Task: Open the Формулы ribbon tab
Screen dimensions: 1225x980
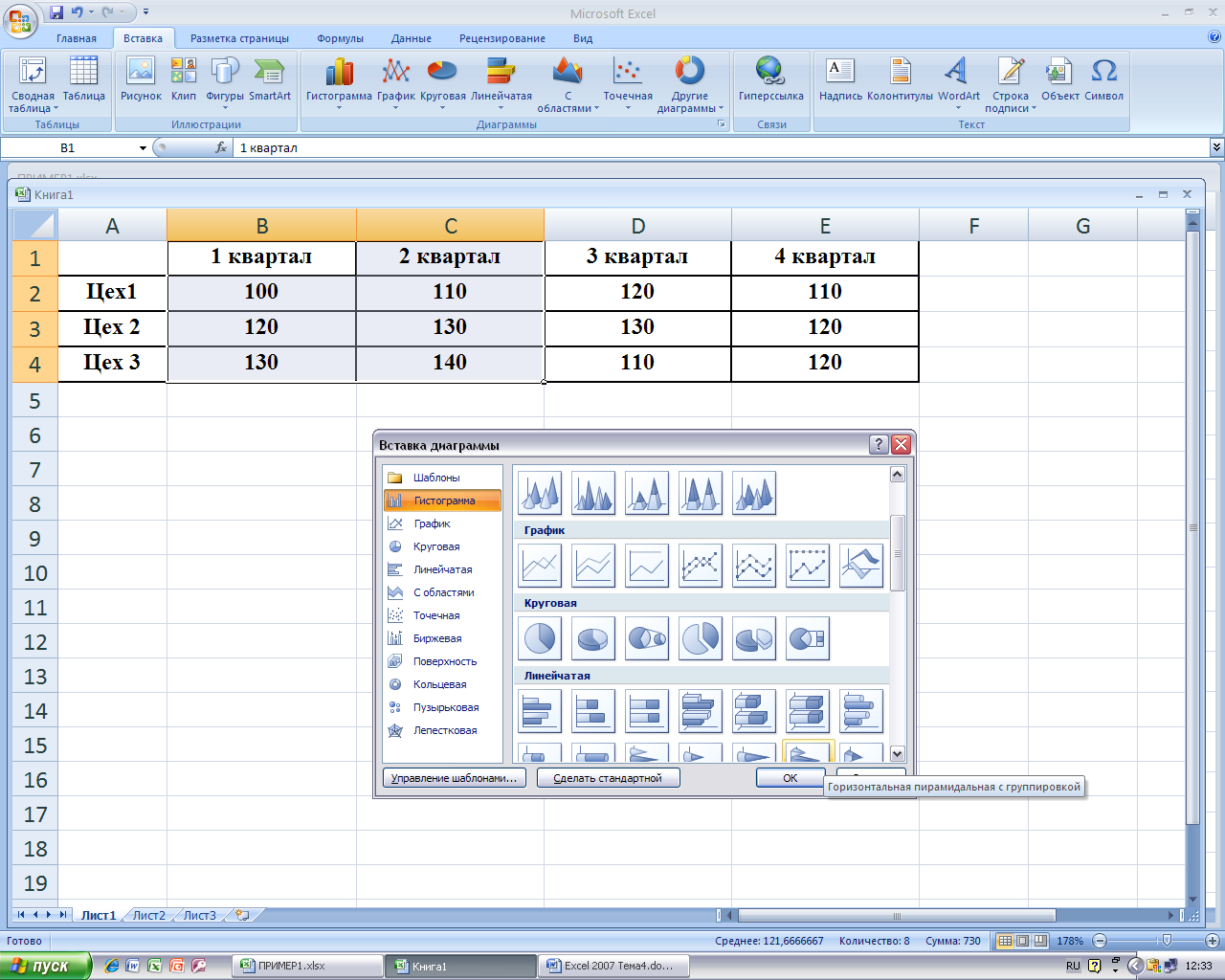Action: (340, 38)
